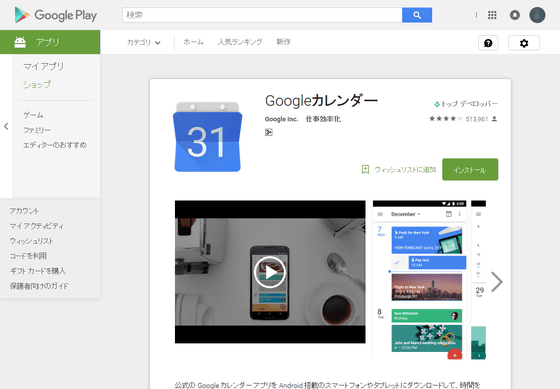Click the star rating display
The width and height of the screenshot is (560, 389).
click(x=446, y=119)
